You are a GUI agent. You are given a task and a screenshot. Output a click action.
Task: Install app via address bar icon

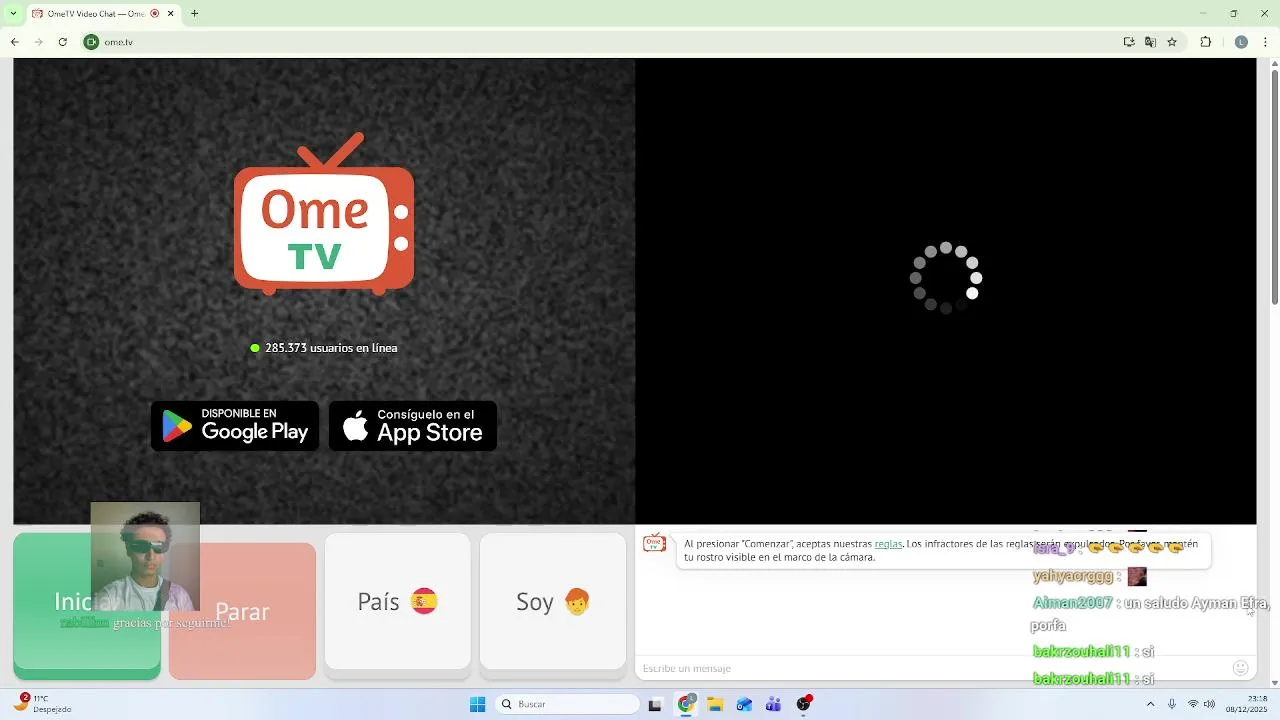tap(1129, 42)
